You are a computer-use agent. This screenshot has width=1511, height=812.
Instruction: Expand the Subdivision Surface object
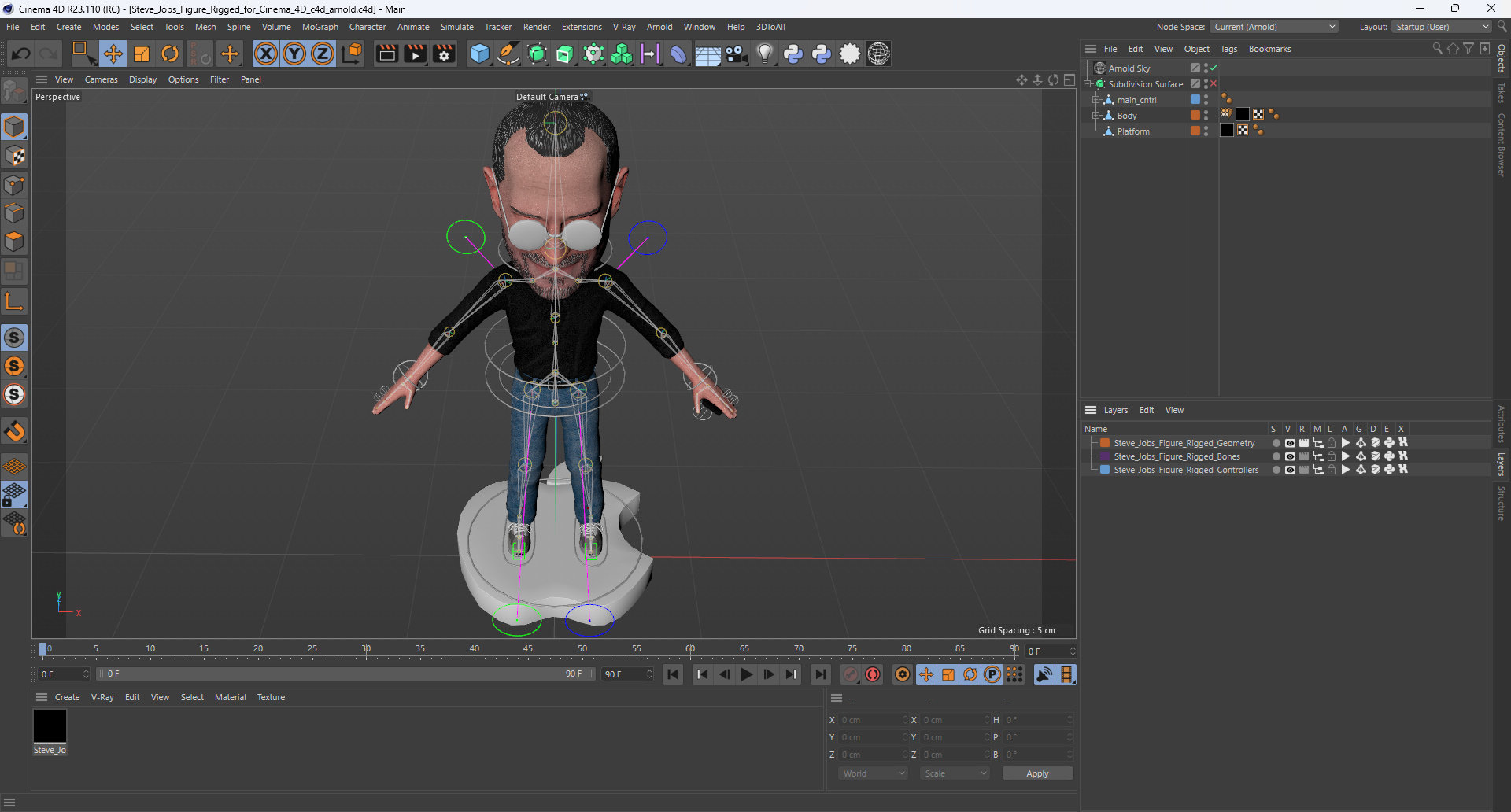pyautogui.click(x=1088, y=84)
